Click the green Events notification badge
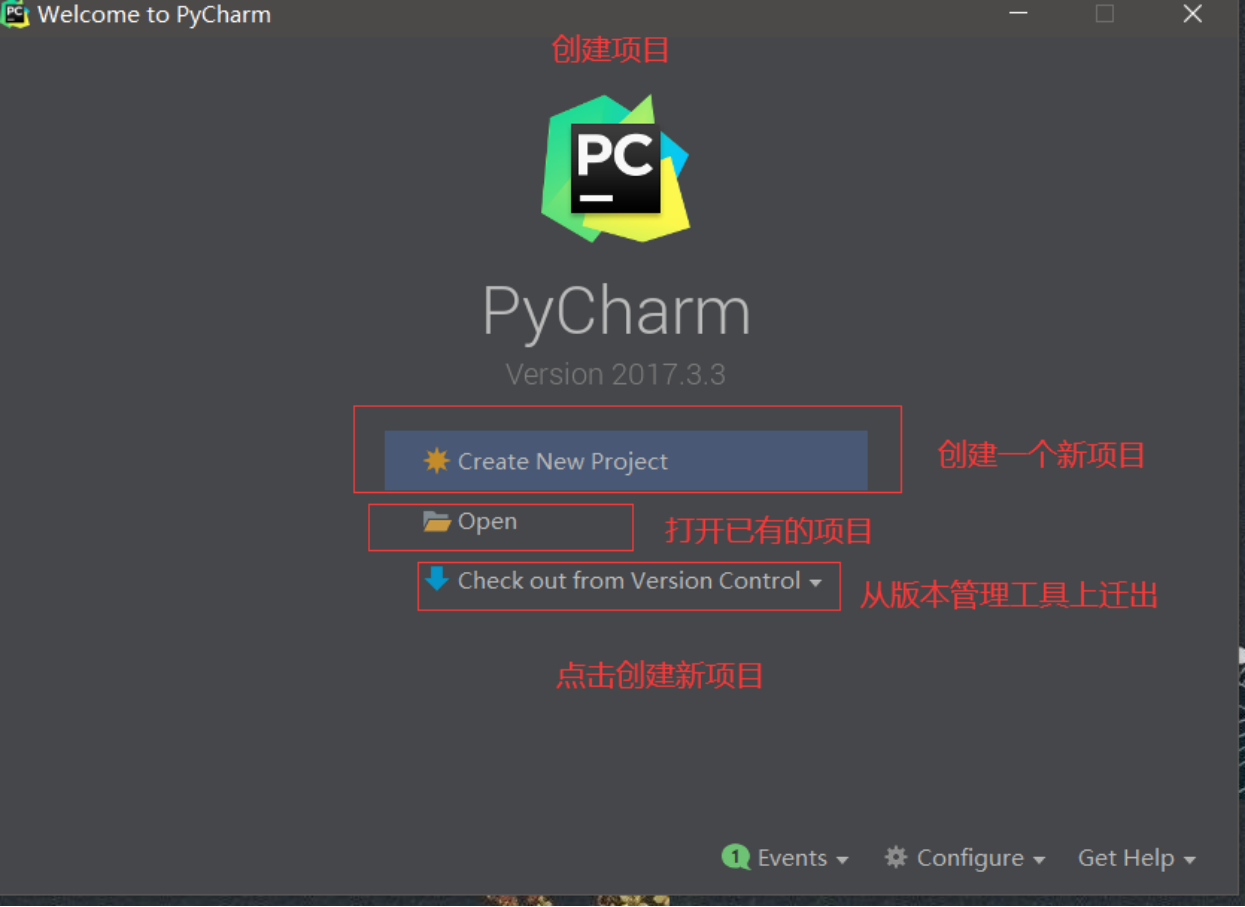 pyautogui.click(x=736, y=857)
